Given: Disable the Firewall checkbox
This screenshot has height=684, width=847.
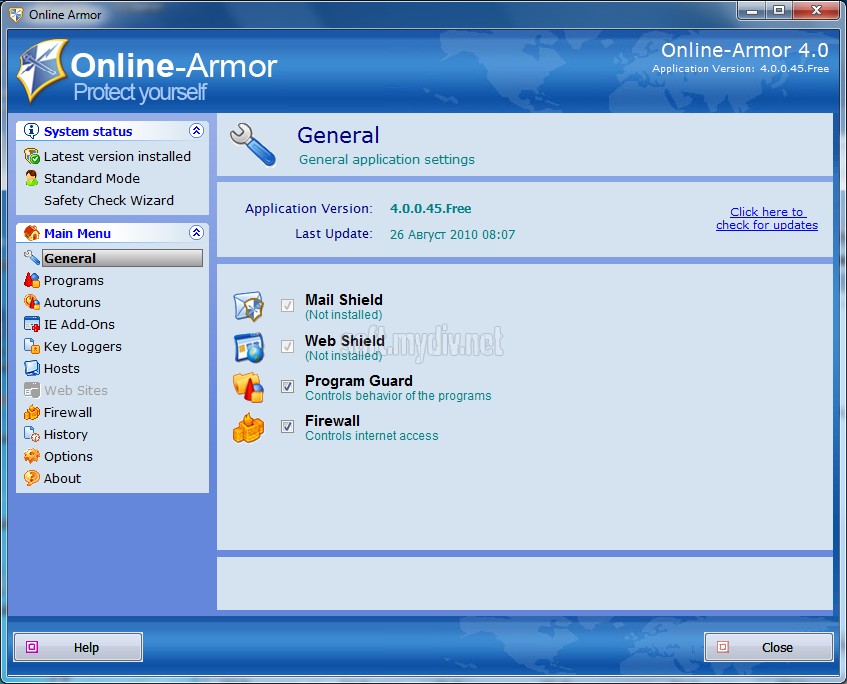Looking at the screenshot, I should [x=287, y=427].
